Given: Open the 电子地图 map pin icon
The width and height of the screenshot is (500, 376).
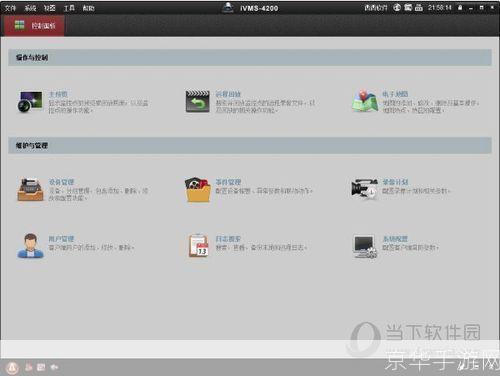Looking at the screenshot, I should pos(365,101).
